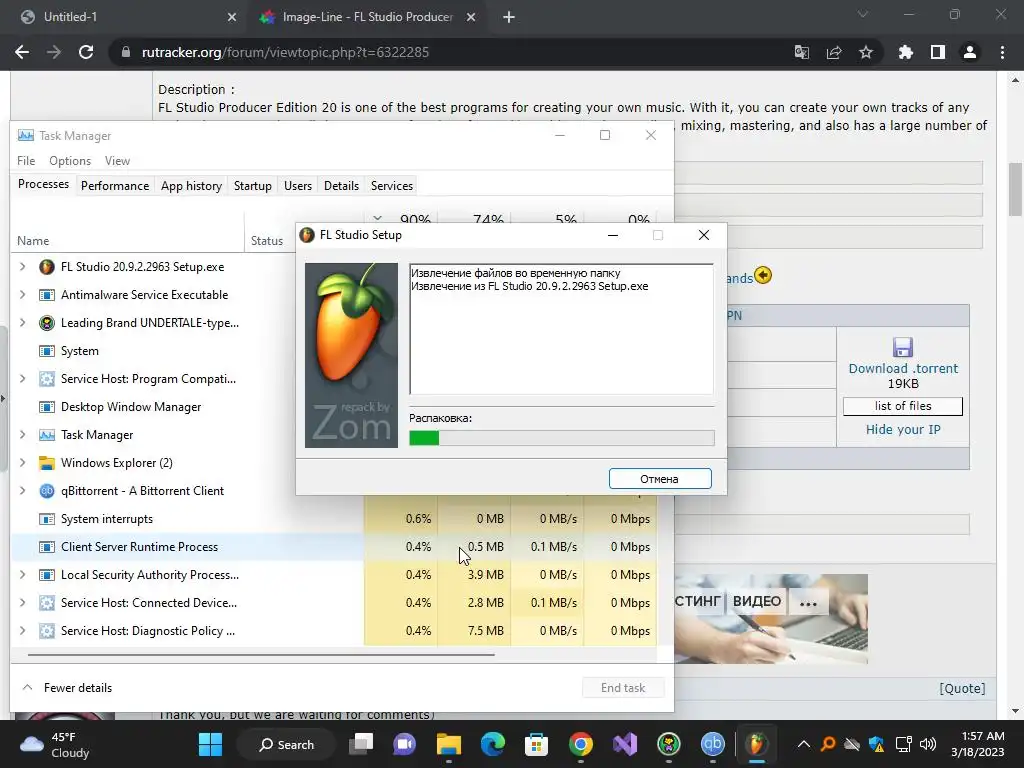Click the browser page vertical scrollbar
Image resolution: width=1024 pixels, height=768 pixels.
[x=1016, y=189]
